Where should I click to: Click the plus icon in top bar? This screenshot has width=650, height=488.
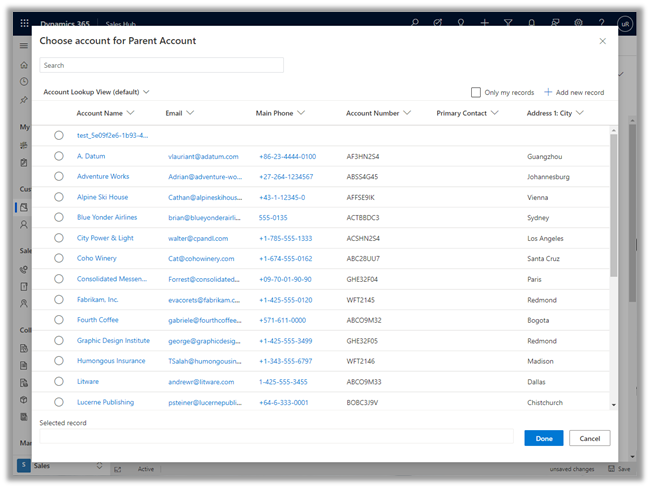point(485,22)
